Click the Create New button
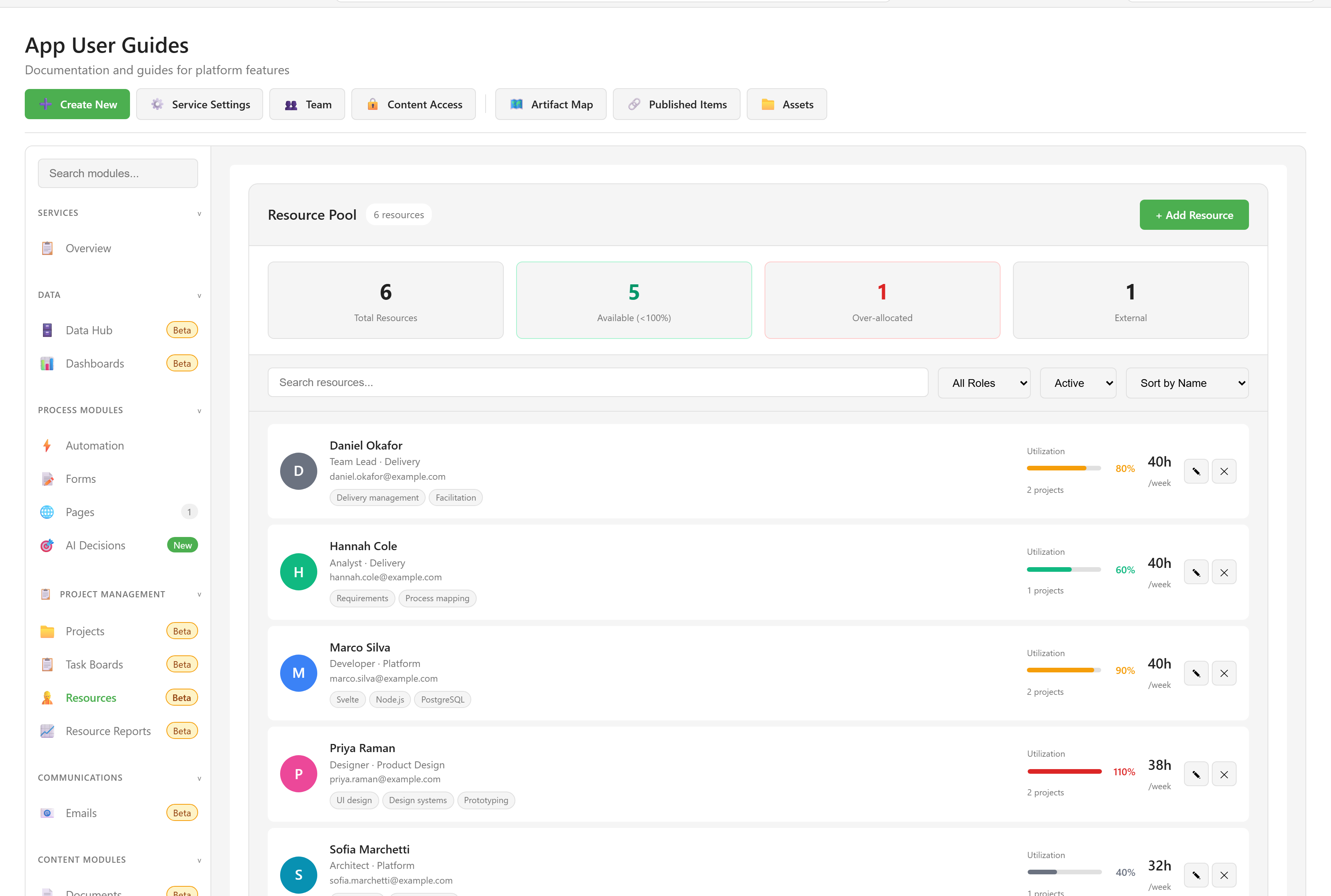 [x=77, y=104]
